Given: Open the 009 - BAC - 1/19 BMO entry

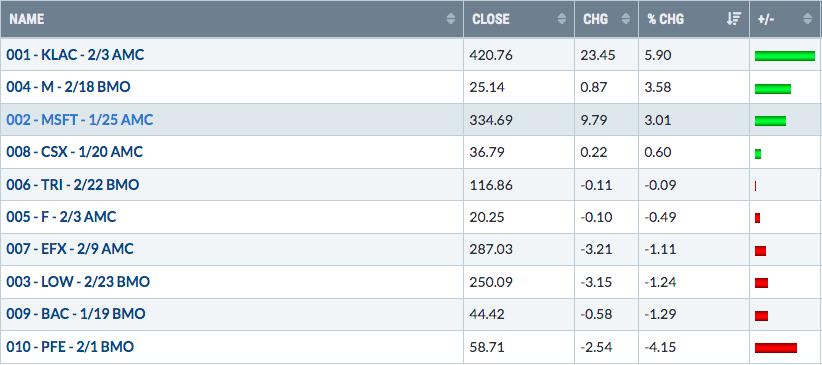Looking at the screenshot, I should click(x=76, y=314).
